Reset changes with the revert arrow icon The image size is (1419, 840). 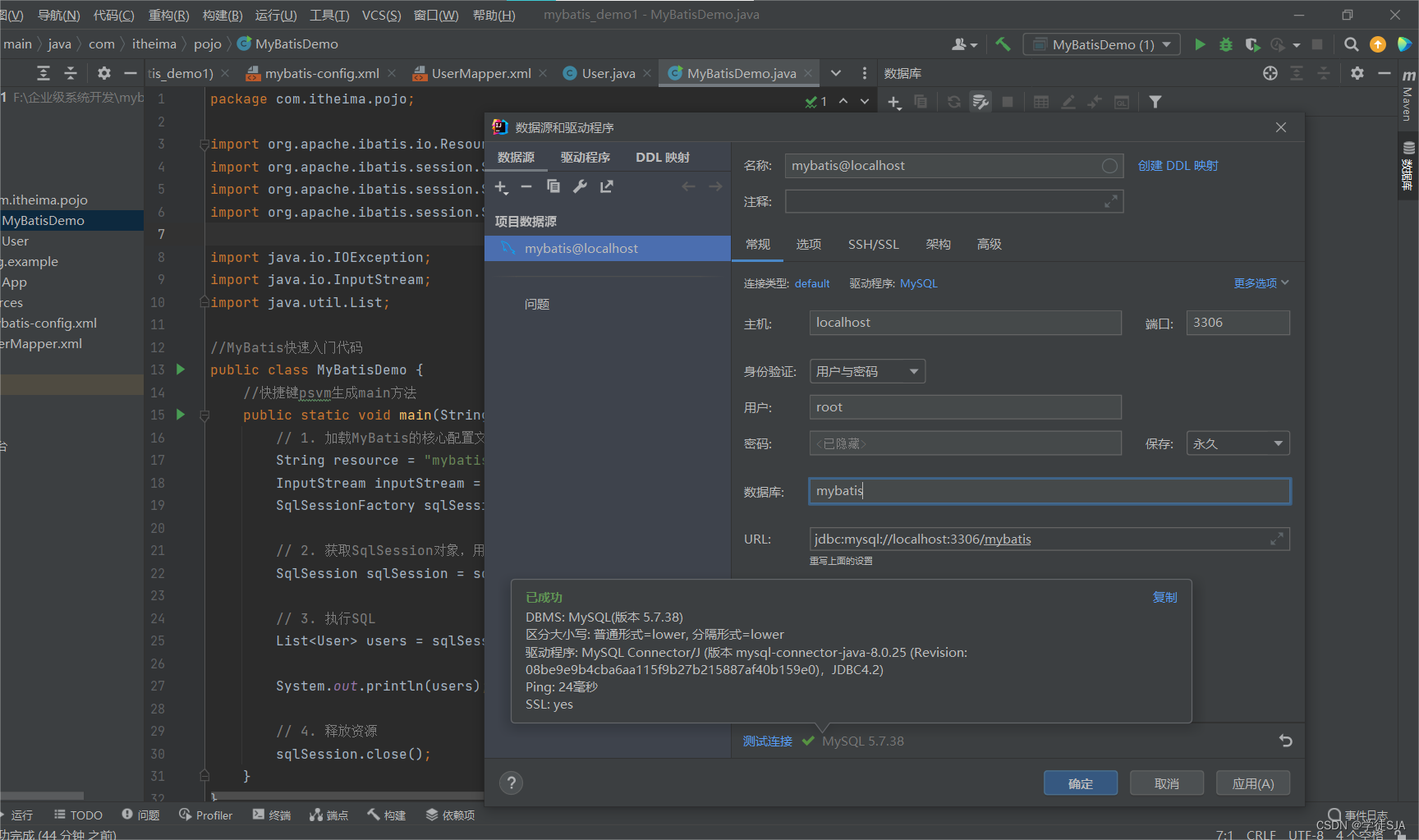click(x=1285, y=741)
